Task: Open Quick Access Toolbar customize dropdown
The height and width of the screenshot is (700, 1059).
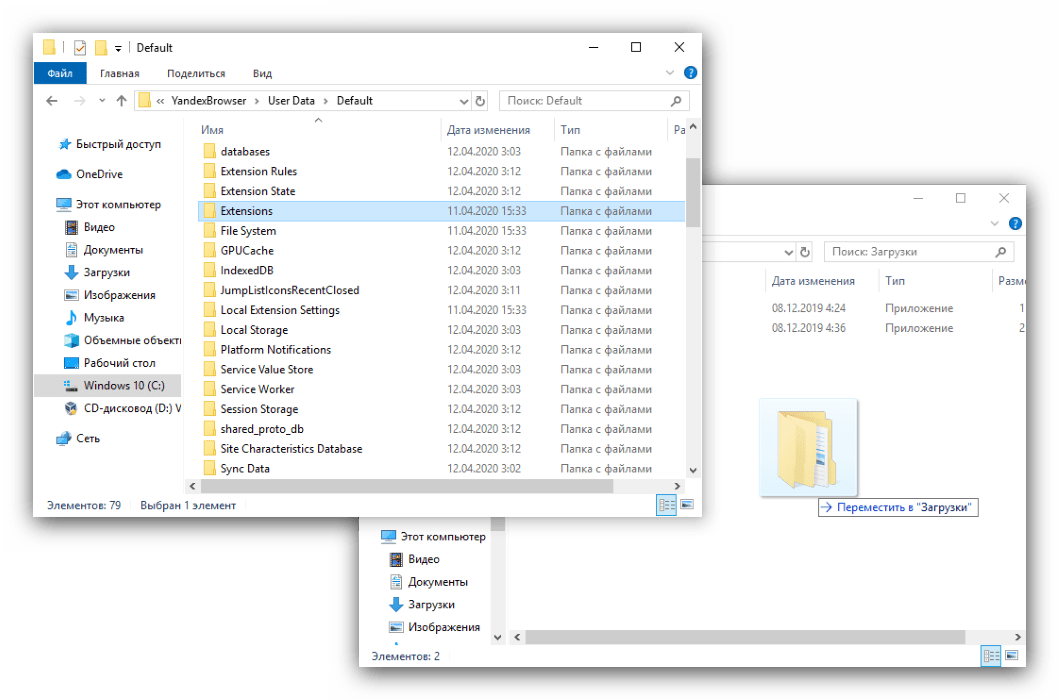Action: point(118,48)
